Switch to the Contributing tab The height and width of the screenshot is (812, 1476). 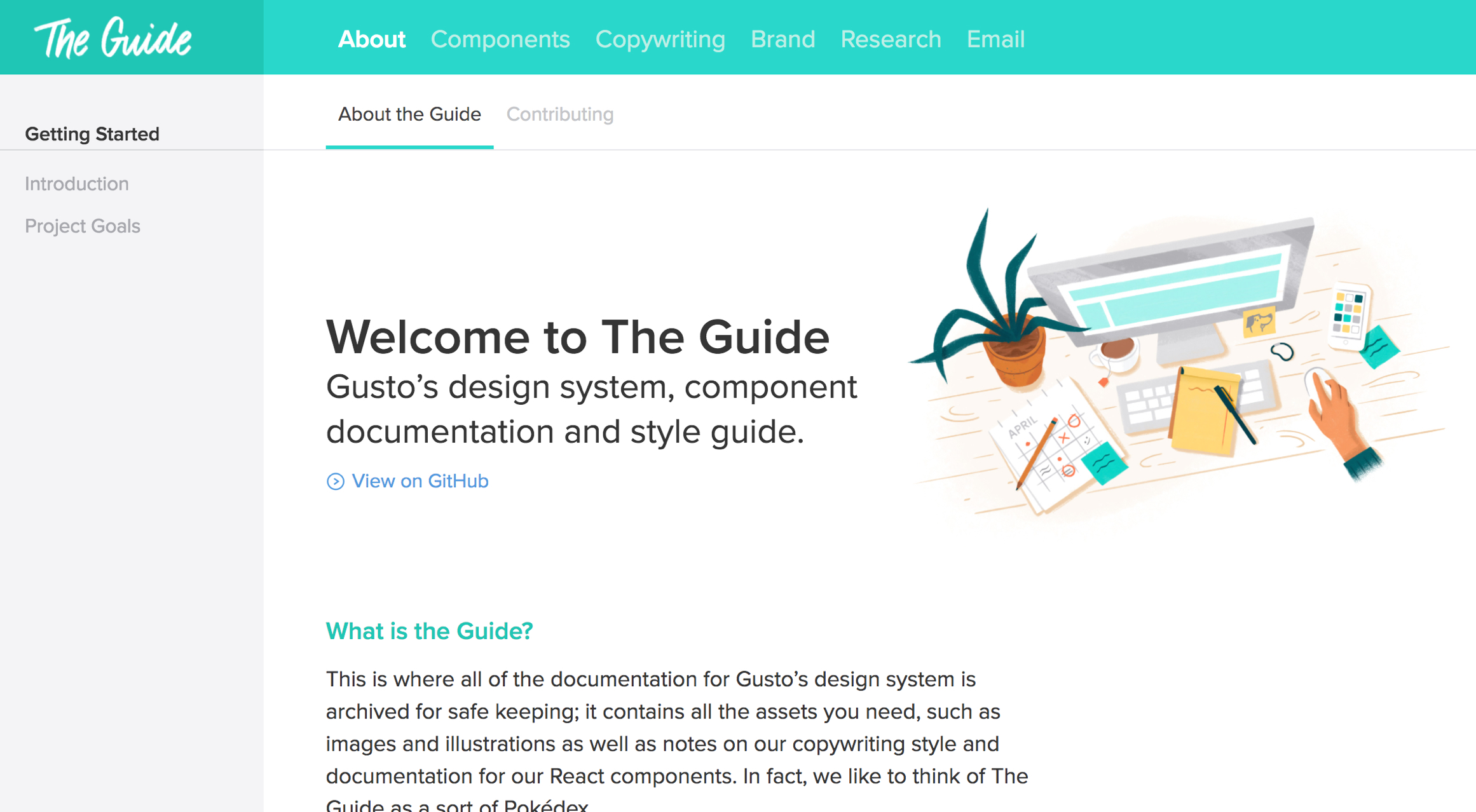click(559, 114)
